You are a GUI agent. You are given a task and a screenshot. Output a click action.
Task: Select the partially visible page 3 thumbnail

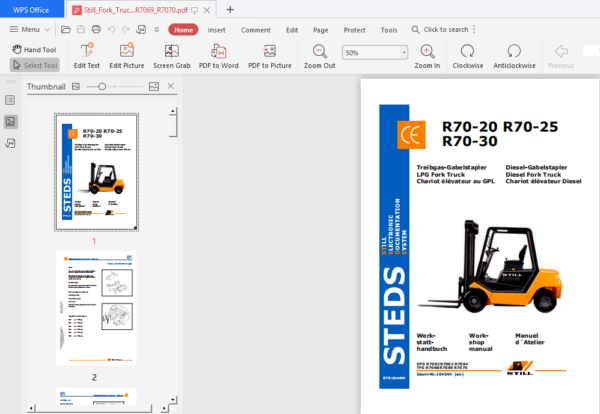pos(96,396)
